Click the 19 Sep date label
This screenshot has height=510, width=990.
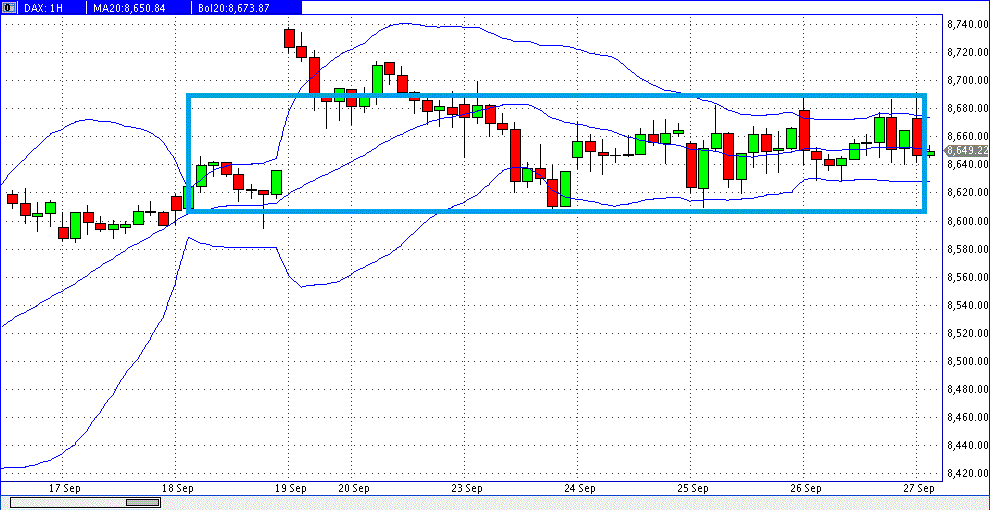pos(290,488)
